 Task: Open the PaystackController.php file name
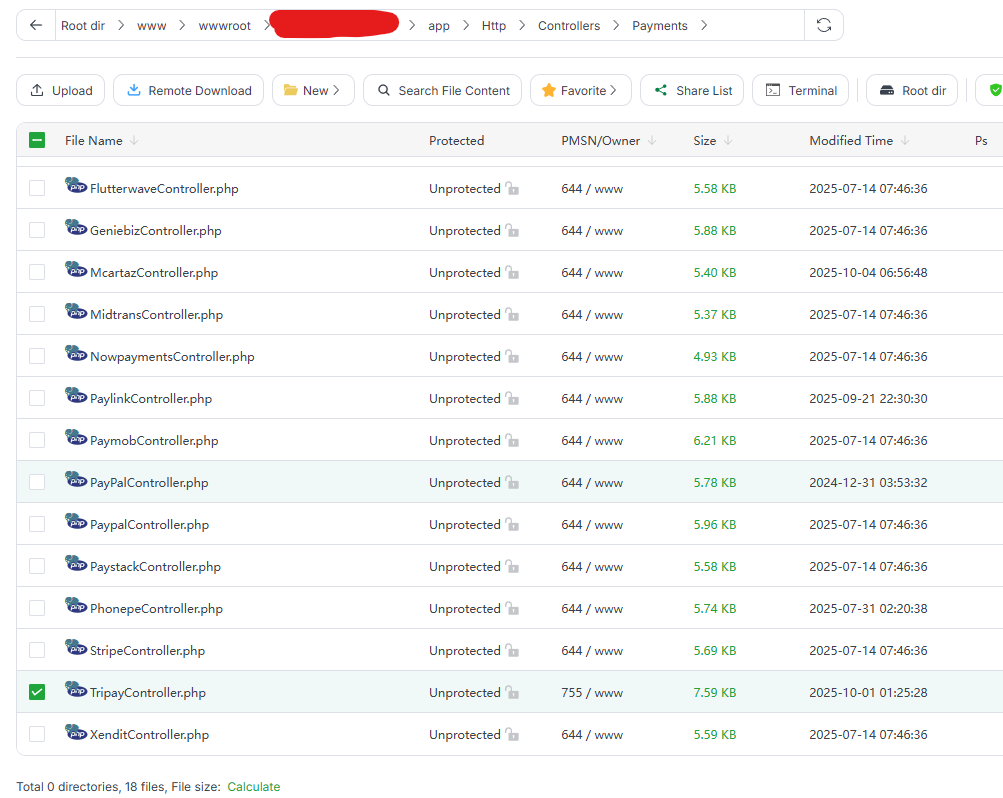pos(155,567)
